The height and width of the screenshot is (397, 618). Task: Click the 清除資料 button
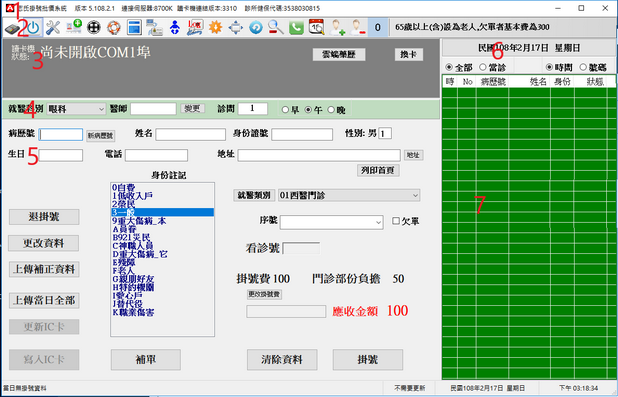[282, 360]
